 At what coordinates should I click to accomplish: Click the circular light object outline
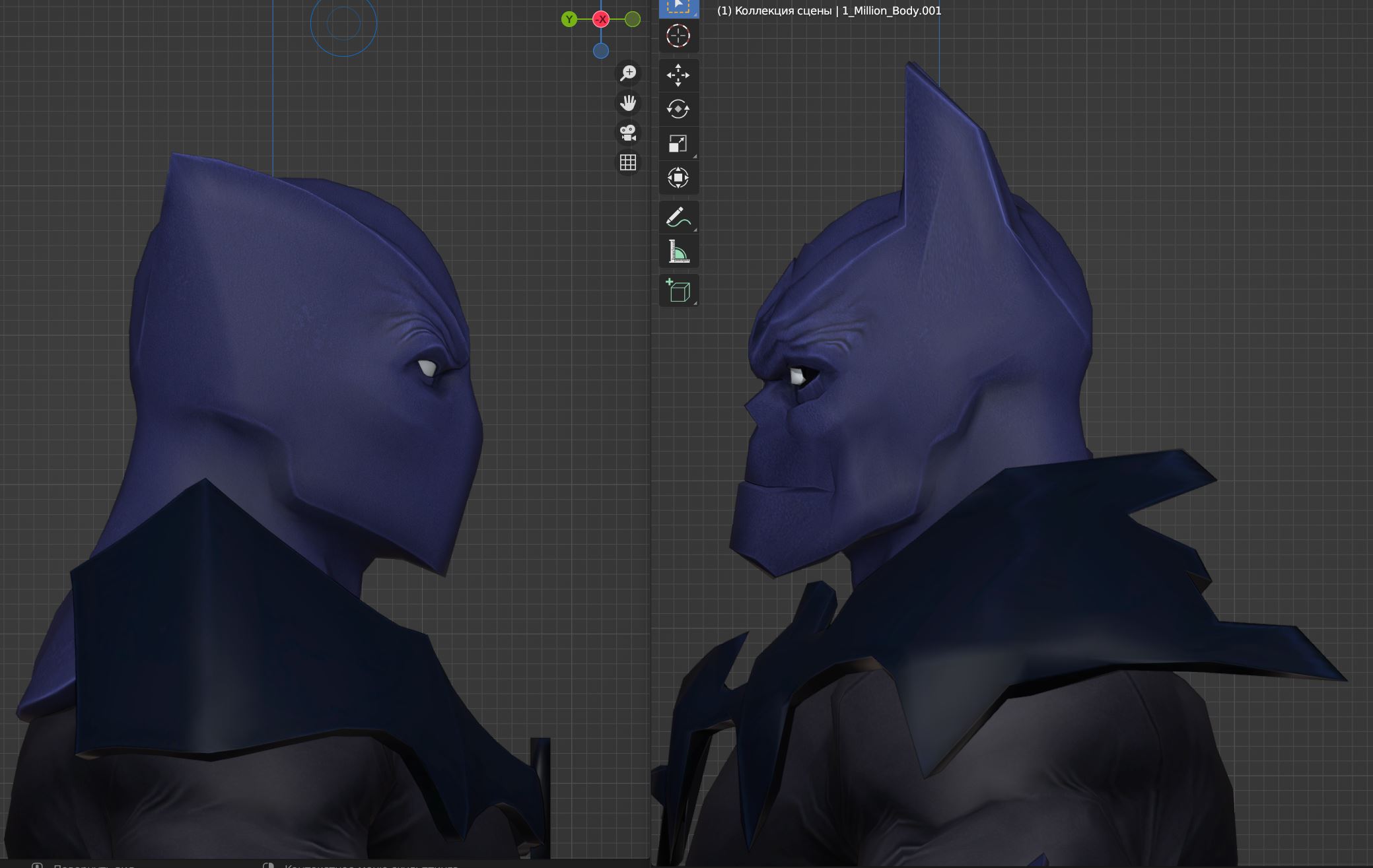coord(343,24)
